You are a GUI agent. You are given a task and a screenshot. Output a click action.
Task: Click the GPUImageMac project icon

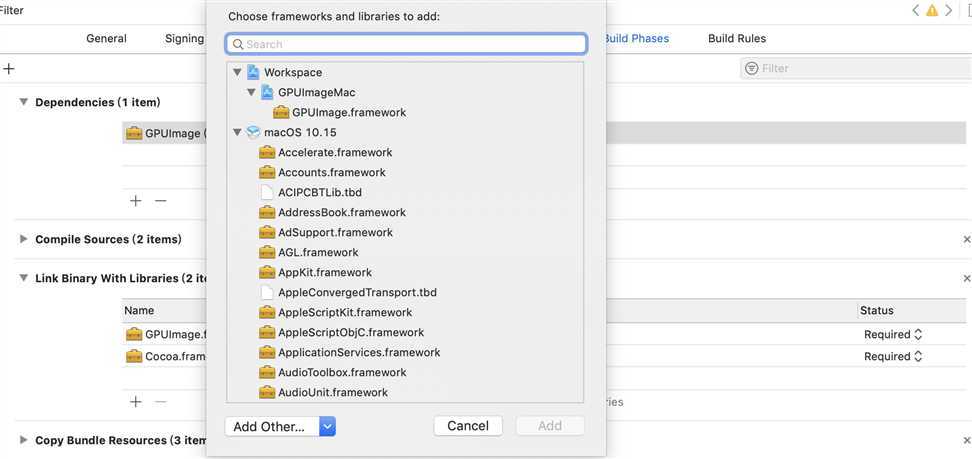point(267,92)
